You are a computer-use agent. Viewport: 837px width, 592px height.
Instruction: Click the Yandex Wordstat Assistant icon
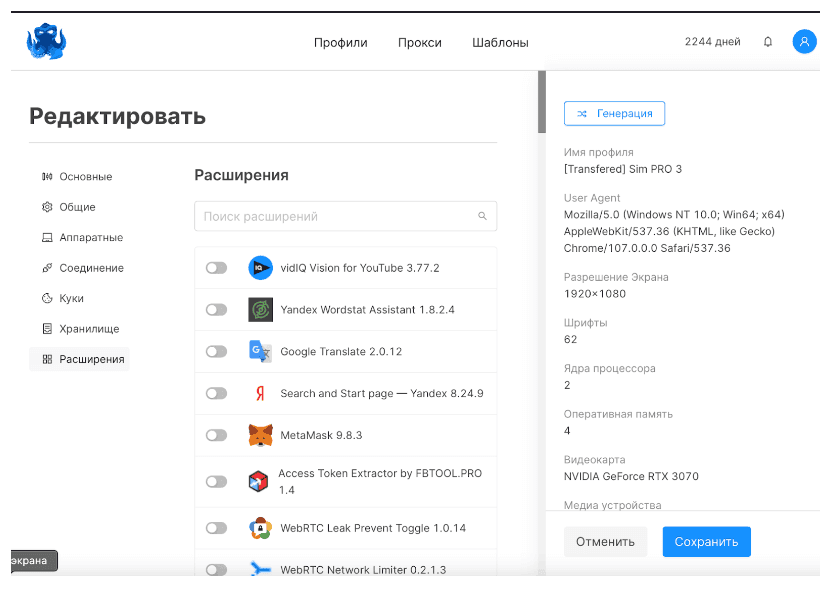258,309
